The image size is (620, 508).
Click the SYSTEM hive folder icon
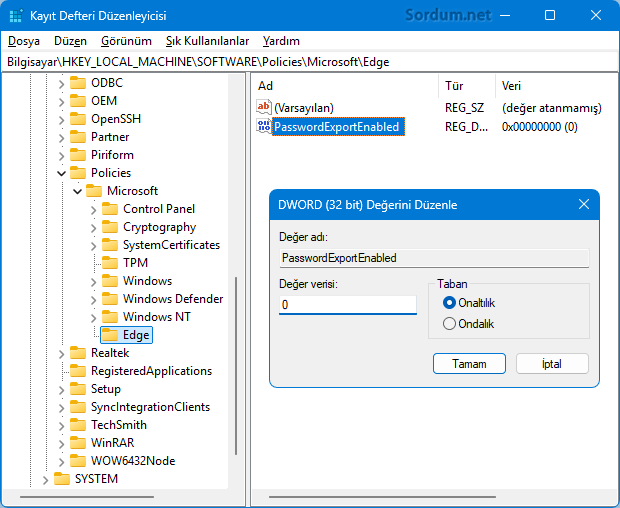(62, 479)
